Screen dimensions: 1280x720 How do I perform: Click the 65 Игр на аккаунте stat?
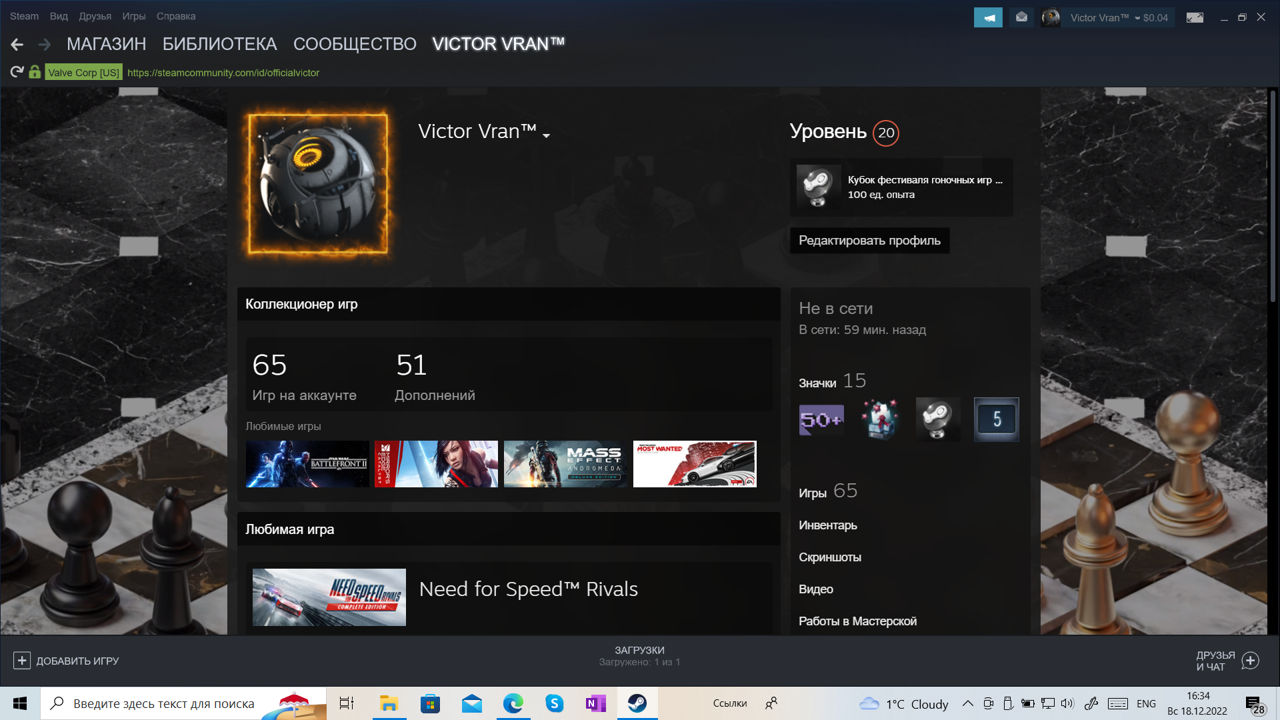304,376
